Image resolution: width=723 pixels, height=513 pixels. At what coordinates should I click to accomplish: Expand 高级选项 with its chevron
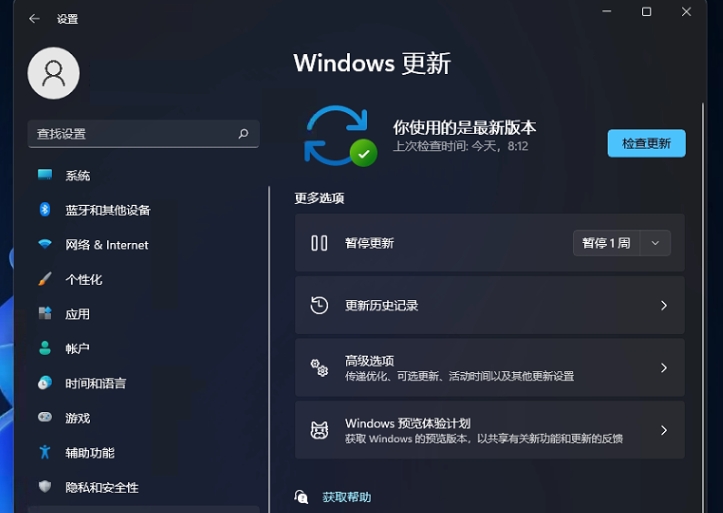pos(663,368)
